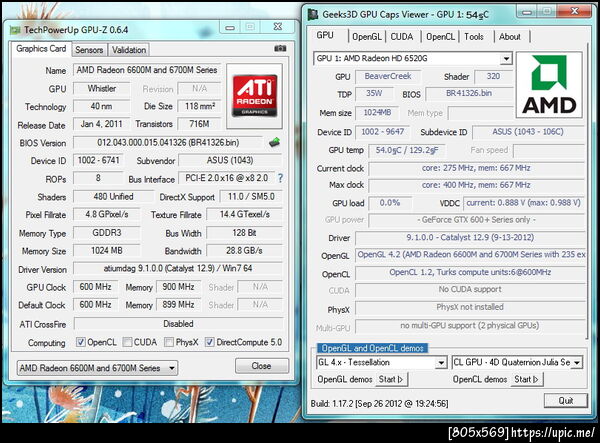Click the BeaverCreek GPU field
The image size is (600, 443).
click(x=388, y=76)
